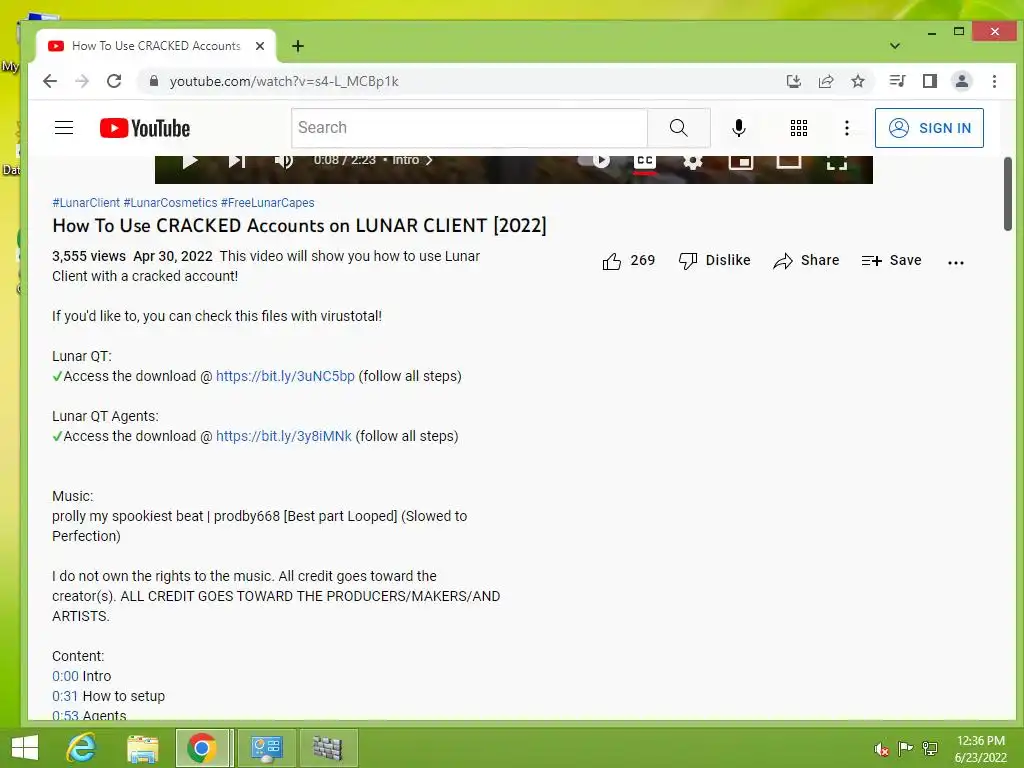Mute the video volume
The height and width of the screenshot is (768, 1024).
(283, 161)
